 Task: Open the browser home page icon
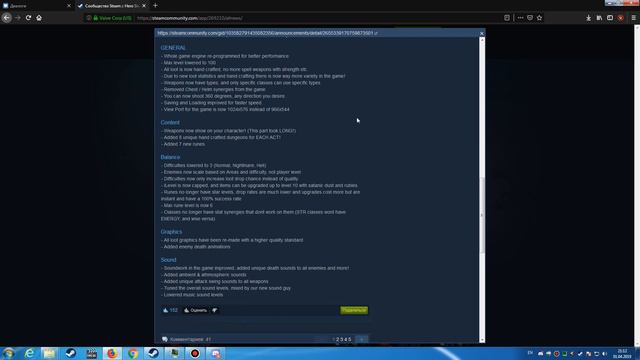point(39,18)
